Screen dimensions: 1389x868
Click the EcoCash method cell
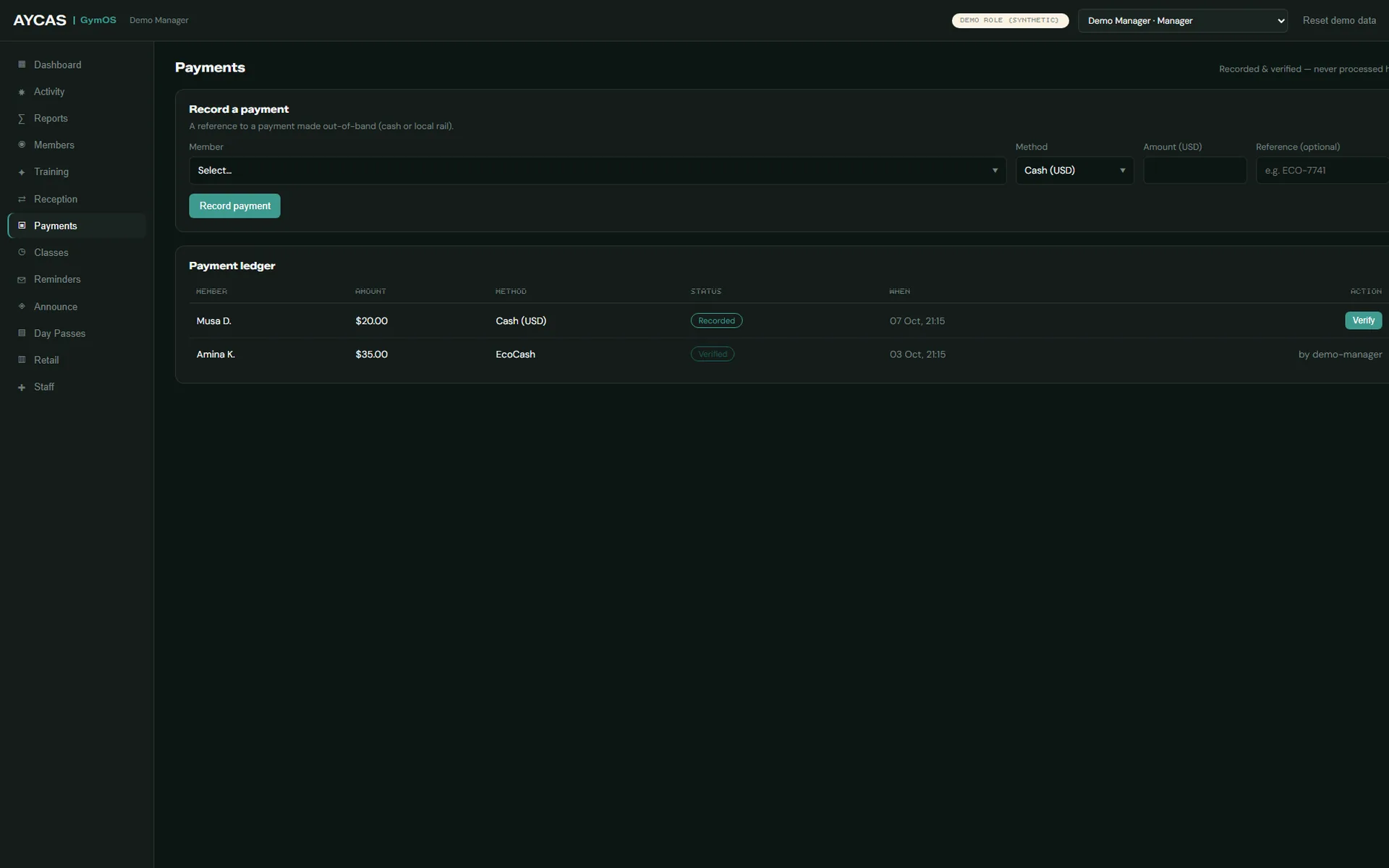(515, 354)
